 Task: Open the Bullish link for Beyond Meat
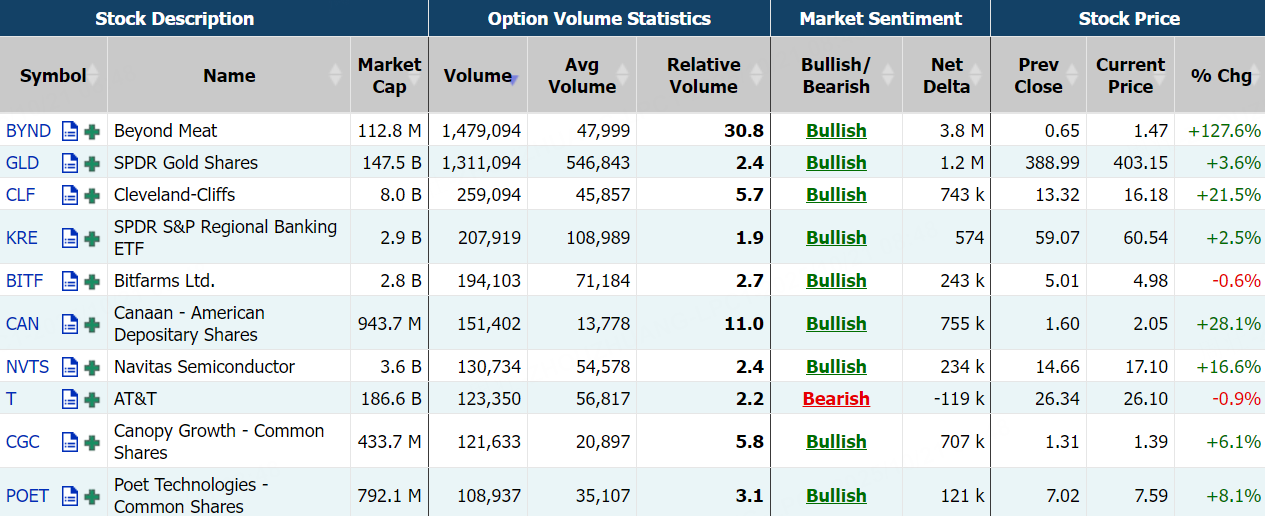click(x=836, y=131)
